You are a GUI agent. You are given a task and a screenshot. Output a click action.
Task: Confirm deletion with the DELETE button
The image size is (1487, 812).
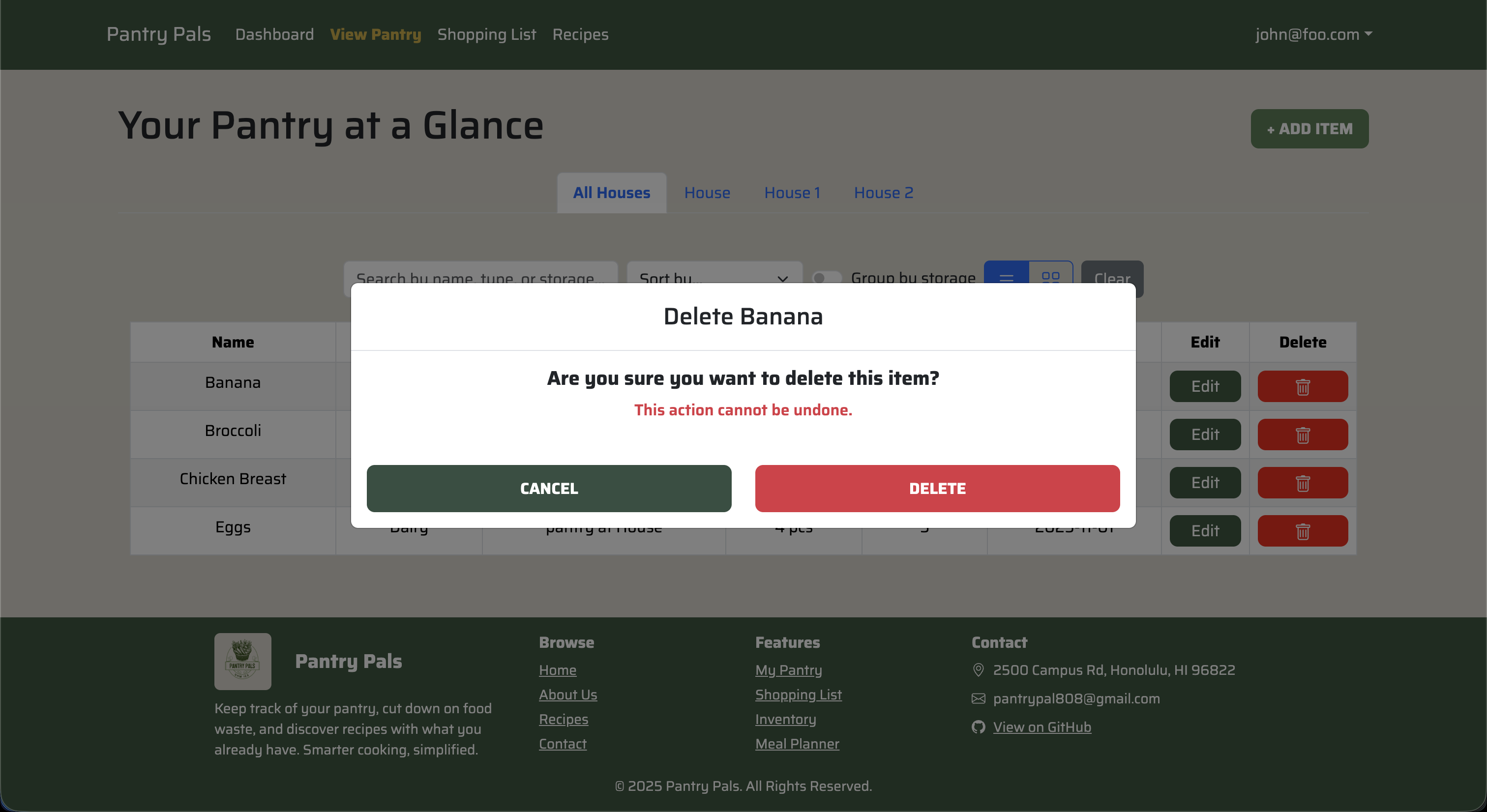coord(937,488)
